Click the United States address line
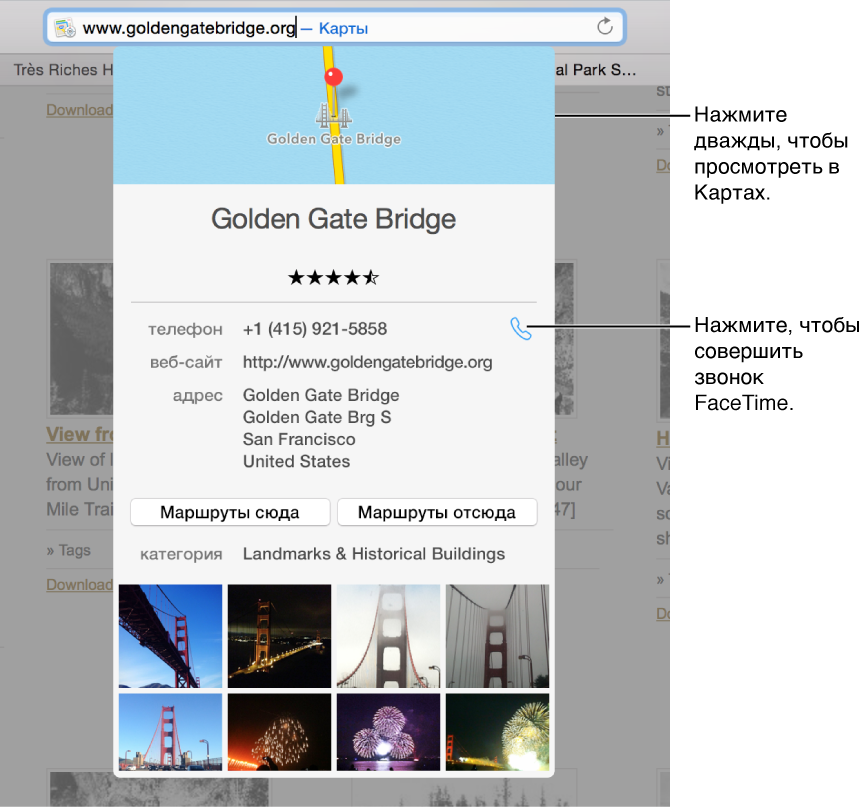 296,461
